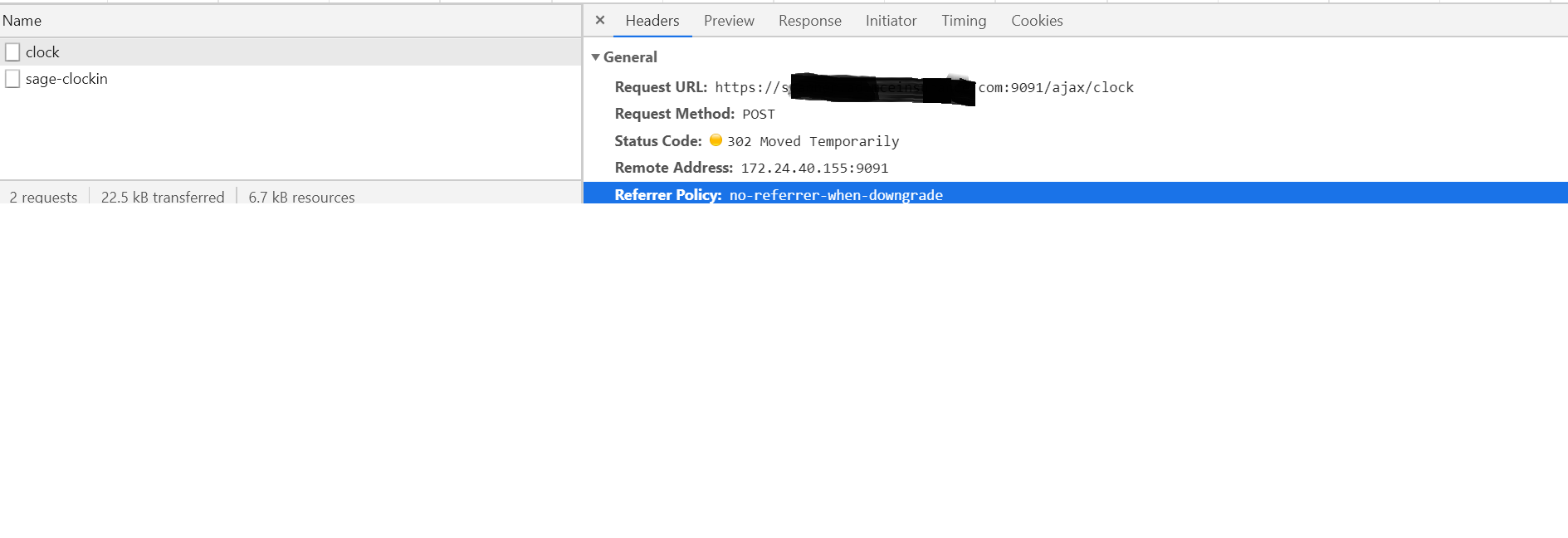Click the file icon beside clock request
Screen dimensions: 1568x538
12,52
